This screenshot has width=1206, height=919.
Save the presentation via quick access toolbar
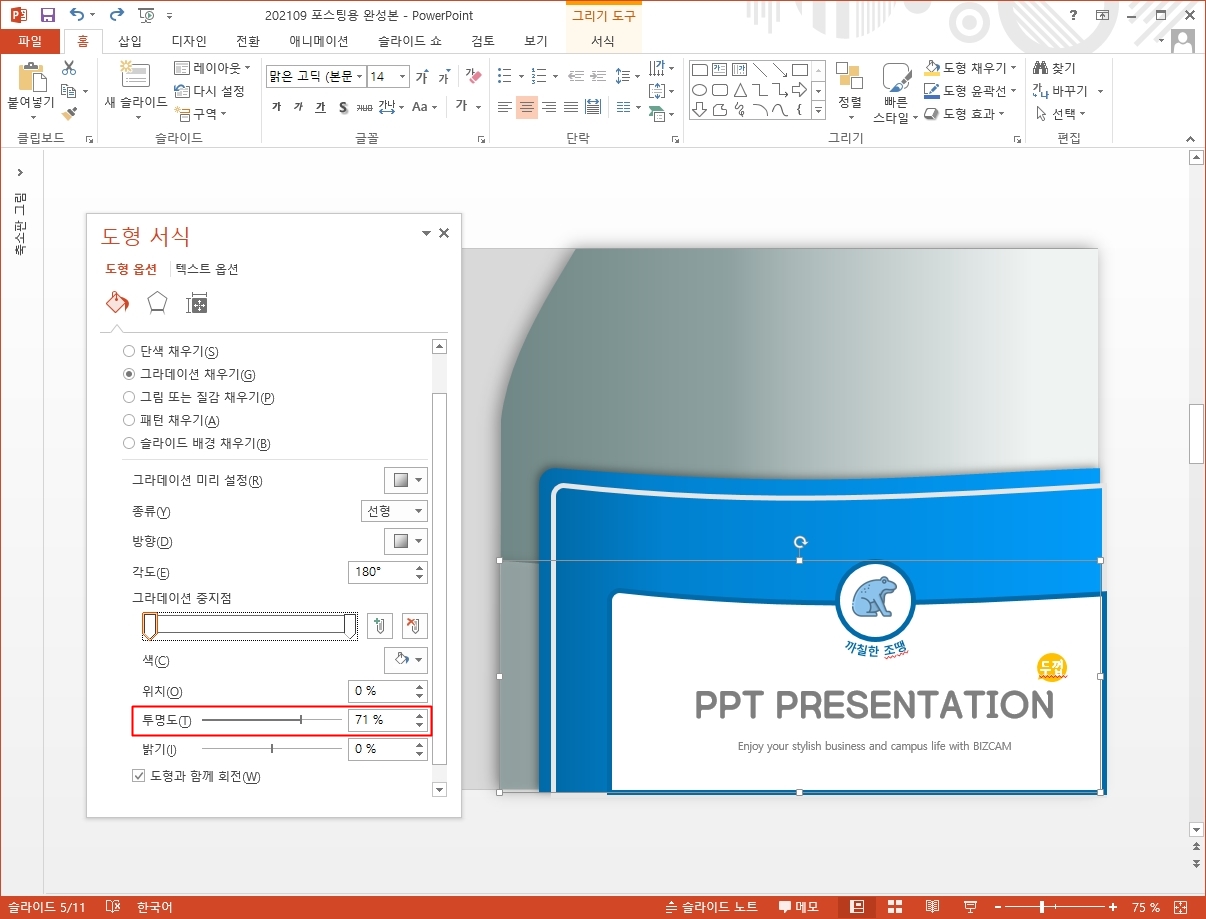(47, 15)
